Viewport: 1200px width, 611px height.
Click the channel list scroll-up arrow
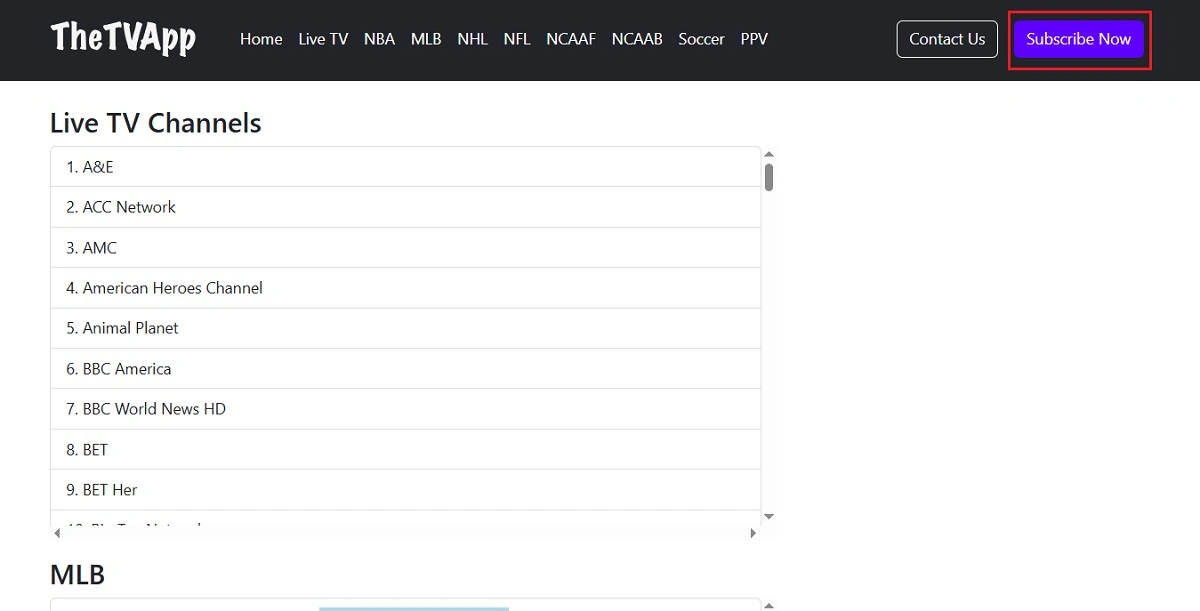(x=769, y=154)
